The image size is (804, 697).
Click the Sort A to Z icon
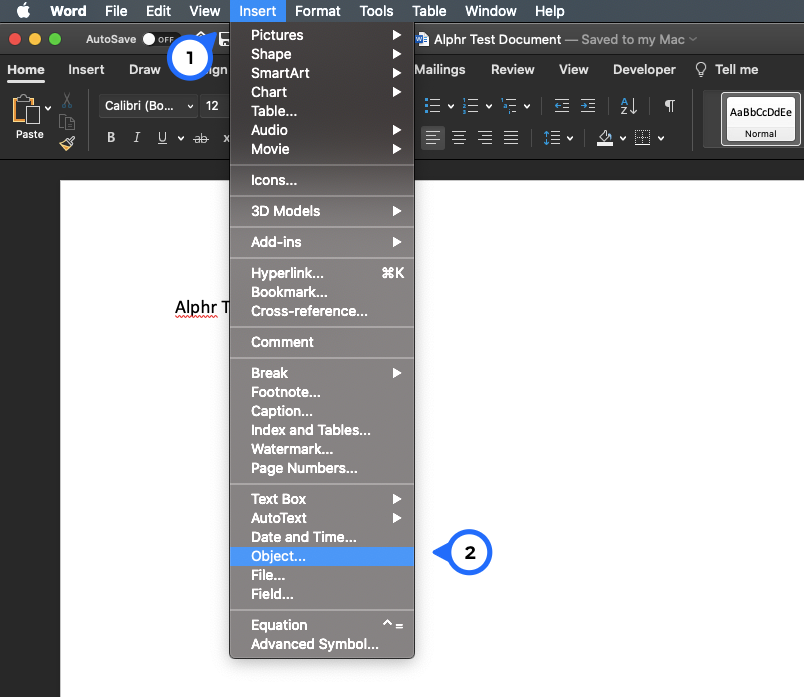coord(628,106)
